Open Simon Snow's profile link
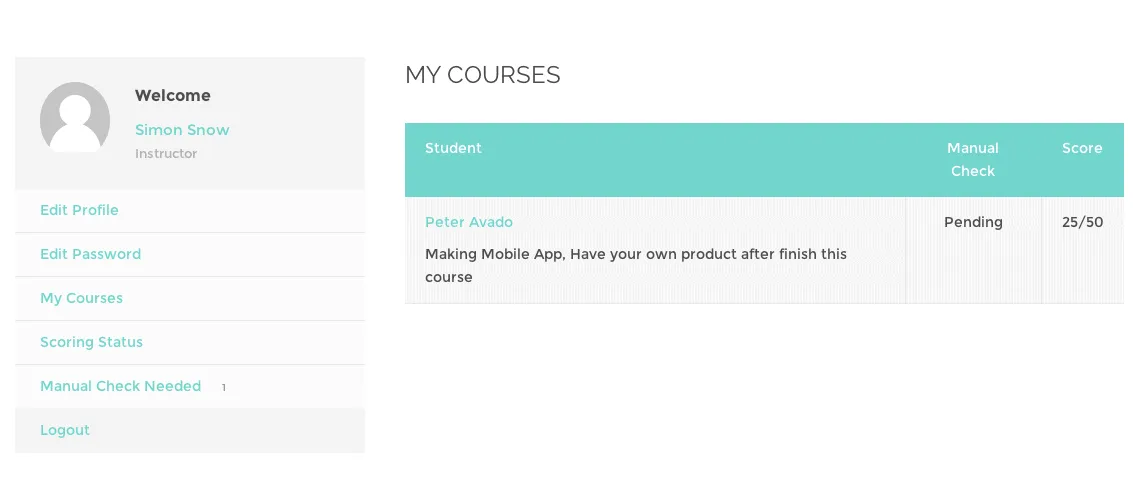1133x498 pixels. (182, 130)
